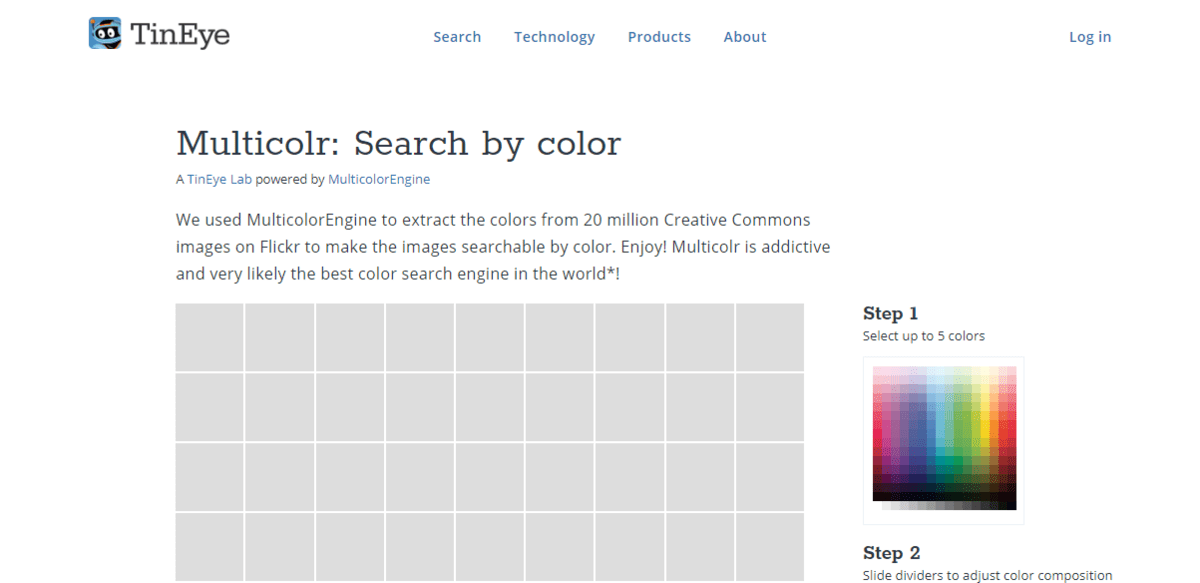The height and width of the screenshot is (583, 1200).
Task: Follow the MulticolorEngine link under the heading
Action: click(x=379, y=180)
